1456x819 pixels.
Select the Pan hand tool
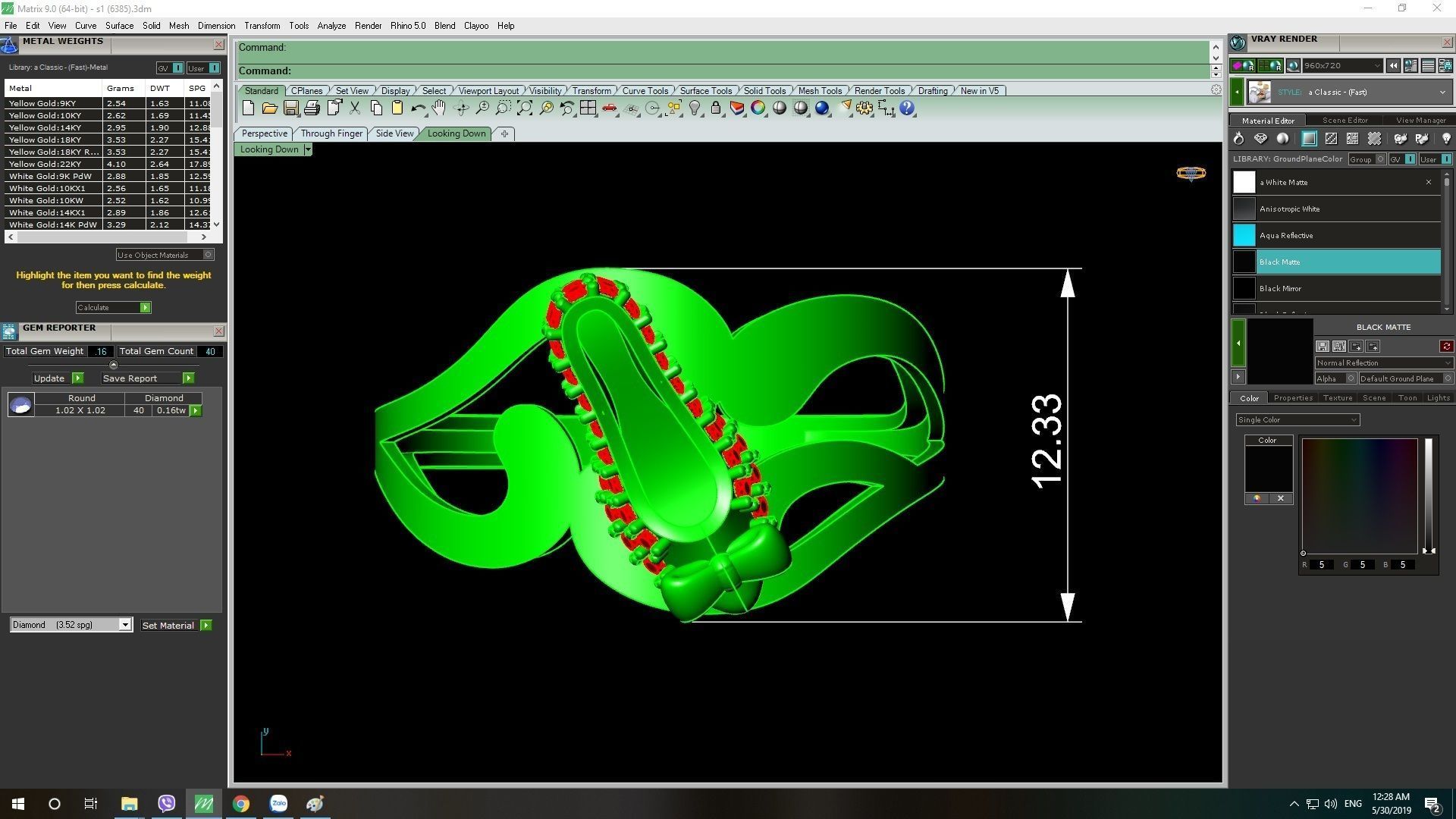click(x=439, y=108)
